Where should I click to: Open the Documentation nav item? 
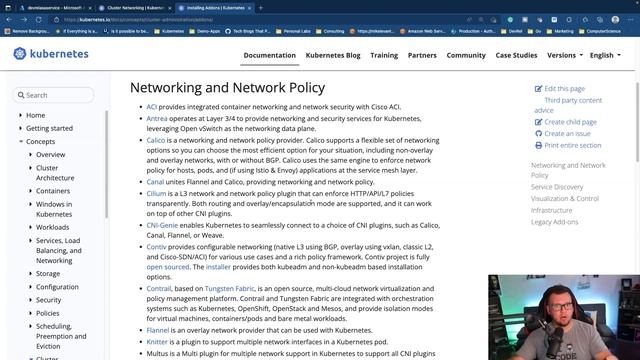coord(269,55)
